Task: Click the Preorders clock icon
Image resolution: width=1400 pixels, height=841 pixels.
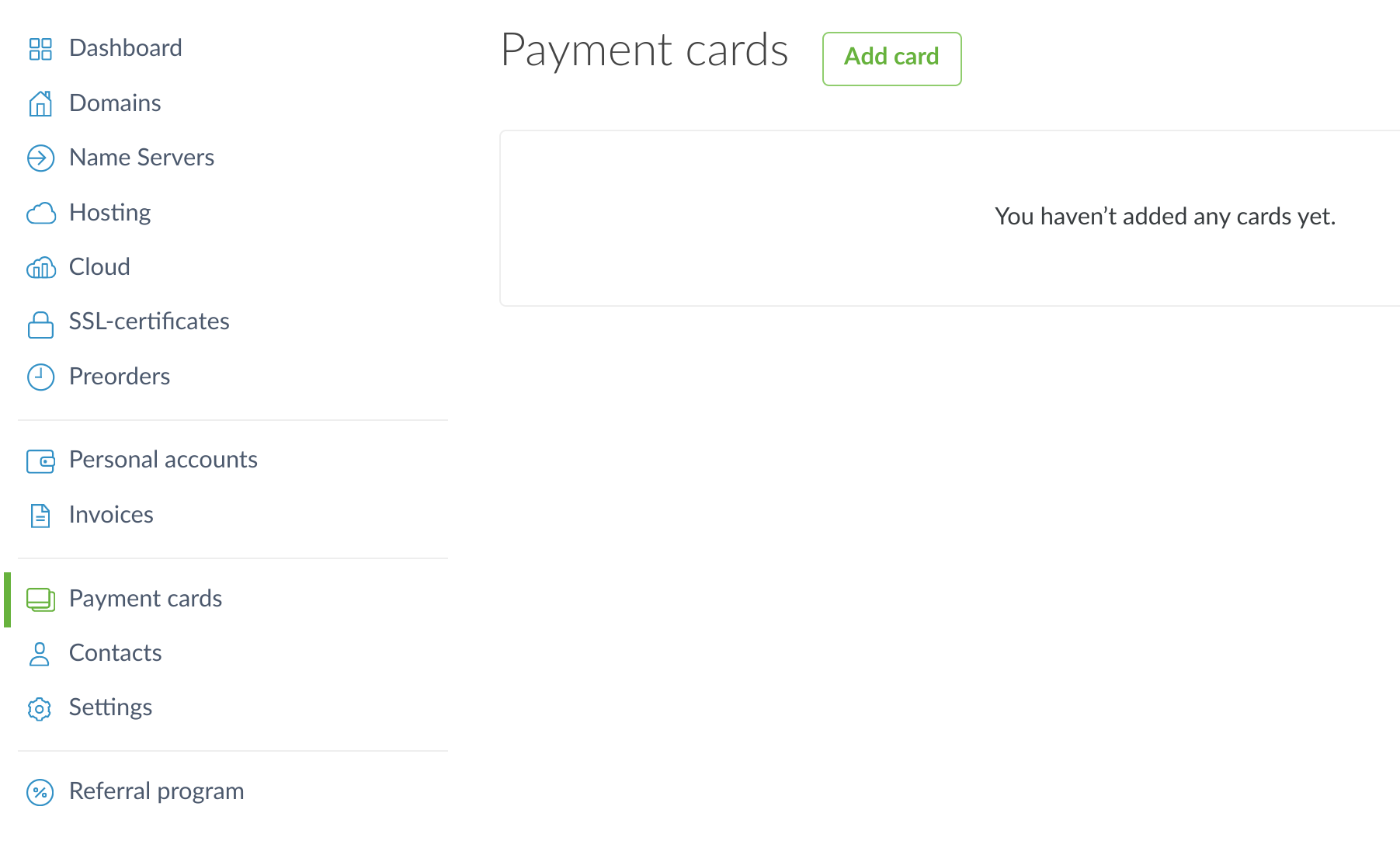Action: [x=40, y=377]
